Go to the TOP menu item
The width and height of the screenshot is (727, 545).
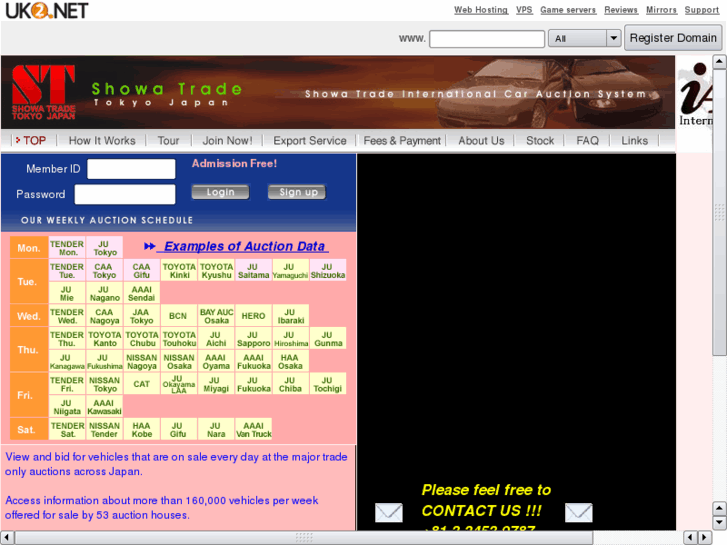tap(34, 141)
